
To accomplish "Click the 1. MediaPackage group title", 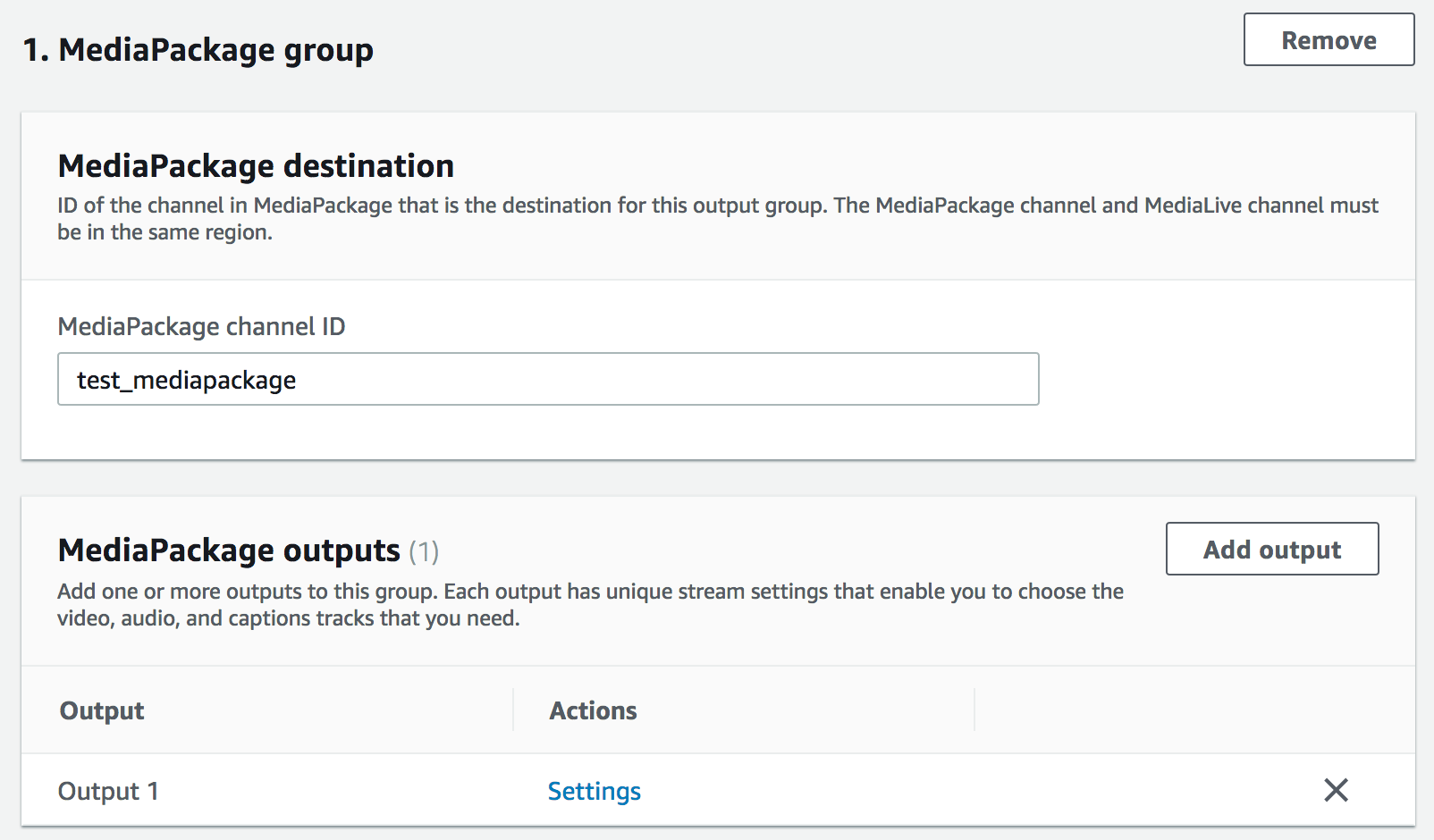I will [198, 50].
